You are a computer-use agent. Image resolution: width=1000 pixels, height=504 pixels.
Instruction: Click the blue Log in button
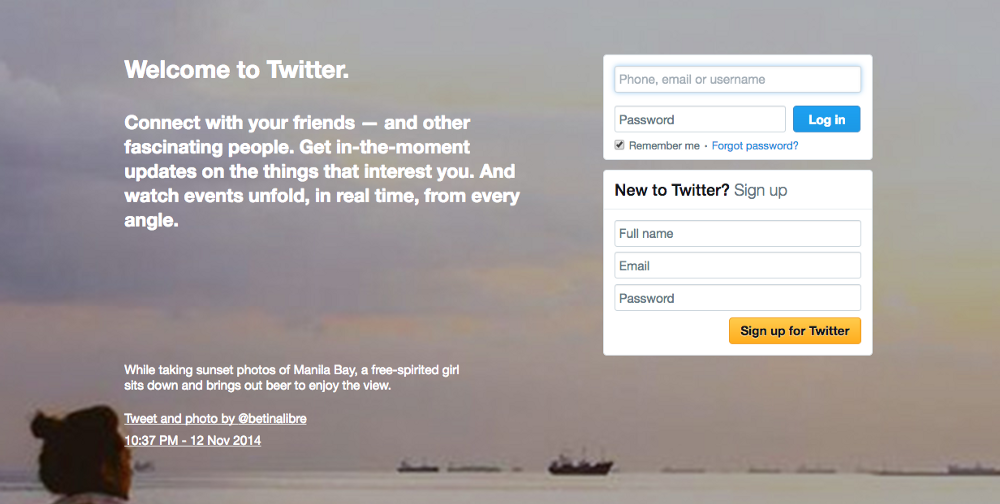click(x=827, y=119)
